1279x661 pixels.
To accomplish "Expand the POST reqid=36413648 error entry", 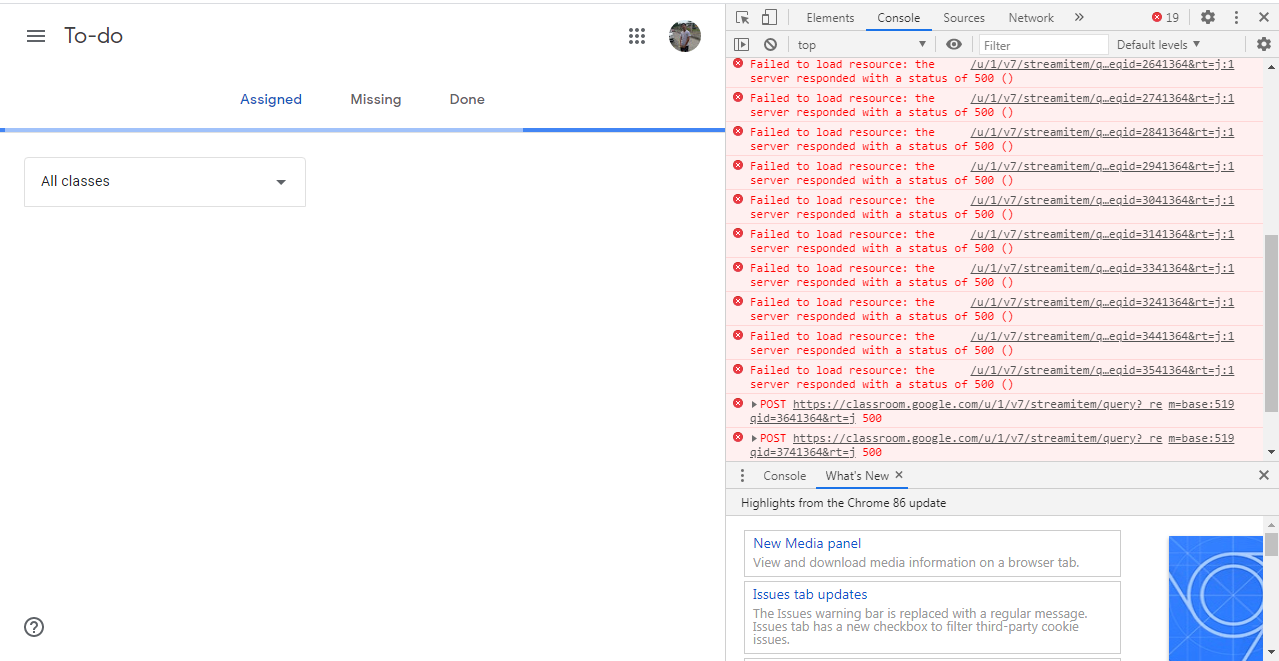I will click(x=754, y=404).
